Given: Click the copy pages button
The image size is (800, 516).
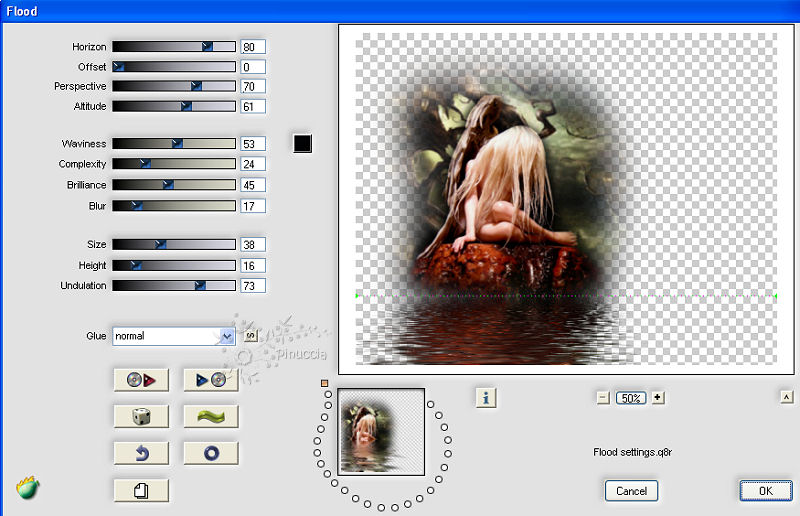Looking at the screenshot, I should pyautogui.click(x=141, y=490).
